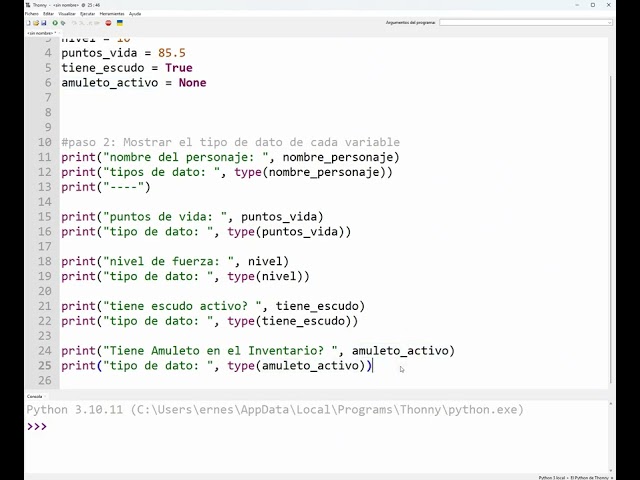Select the Consola panel tab
This screenshot has height=480, width=640.
[x=35, y=396]
